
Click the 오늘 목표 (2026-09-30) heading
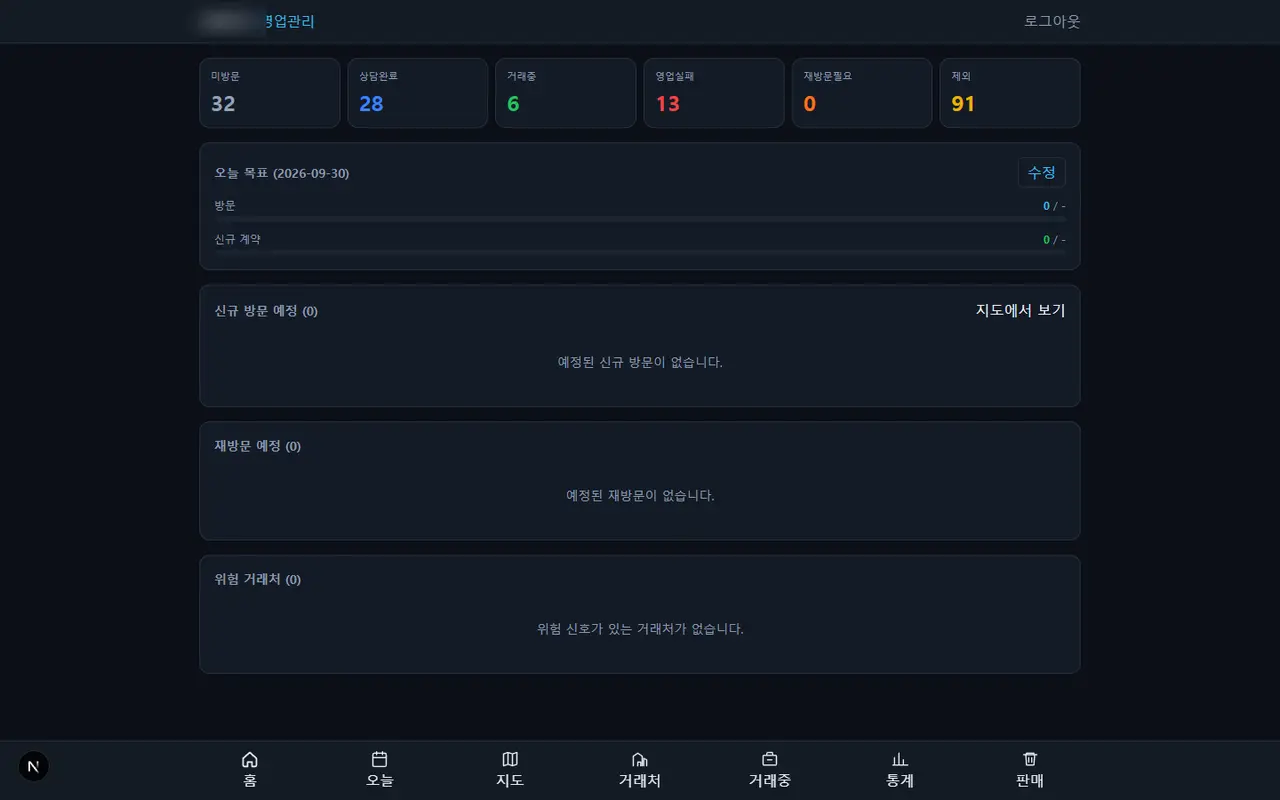(x=282, y=173)
